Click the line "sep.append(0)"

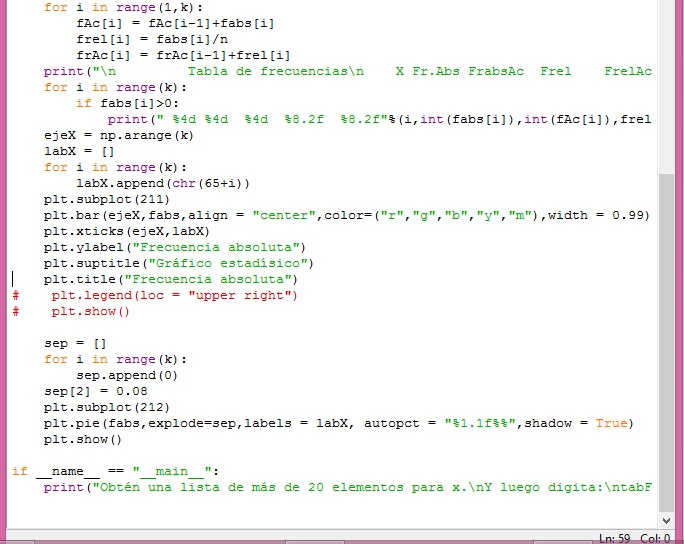[x=127, y=375]
